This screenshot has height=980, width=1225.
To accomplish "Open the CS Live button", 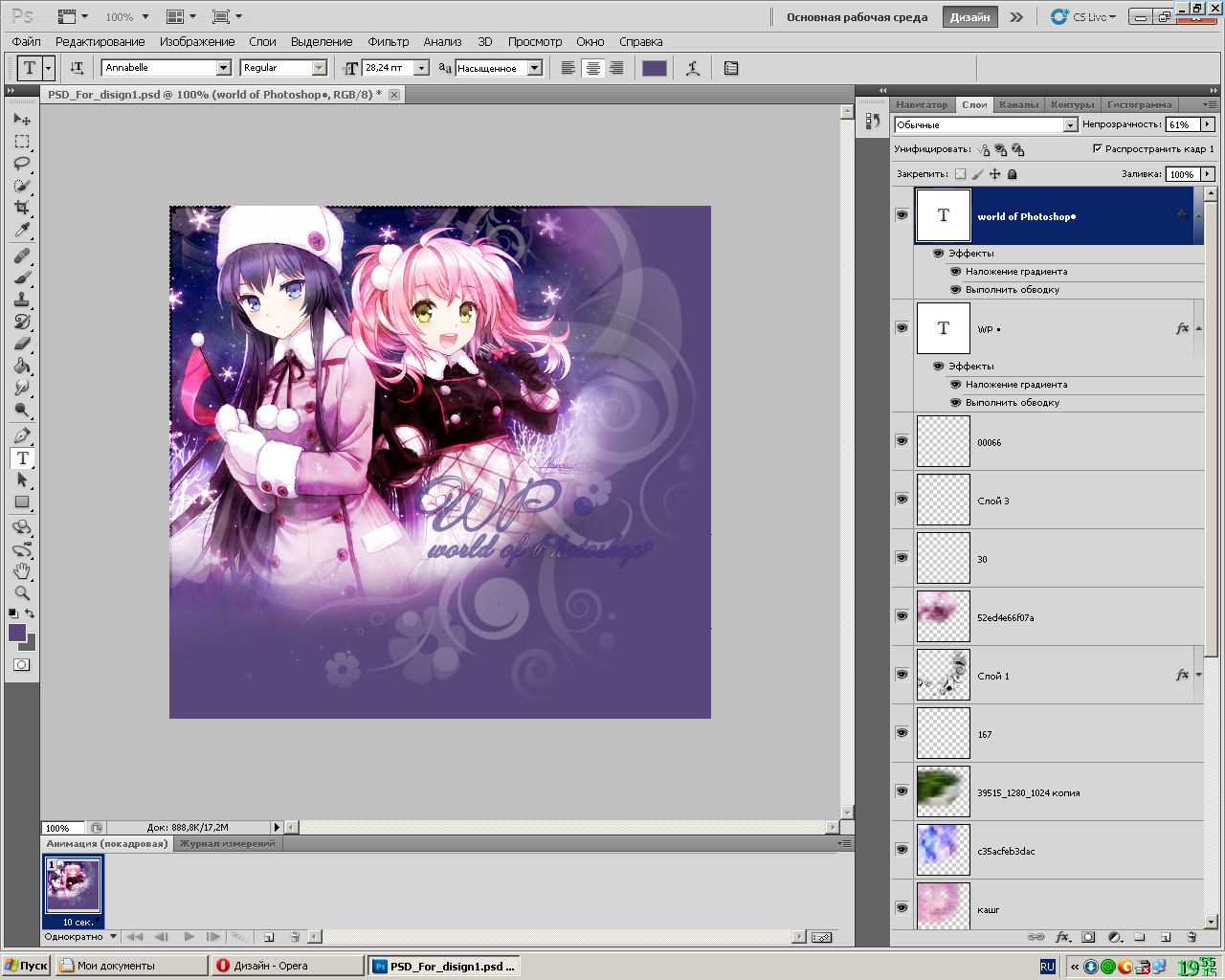I will click(x=1082, y=16).
